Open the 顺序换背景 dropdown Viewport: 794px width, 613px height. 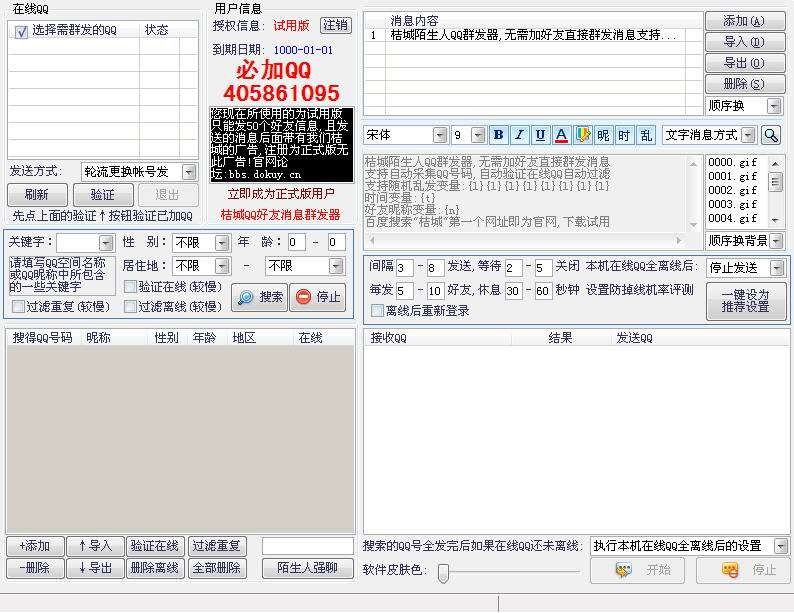(x=776, y=241)
